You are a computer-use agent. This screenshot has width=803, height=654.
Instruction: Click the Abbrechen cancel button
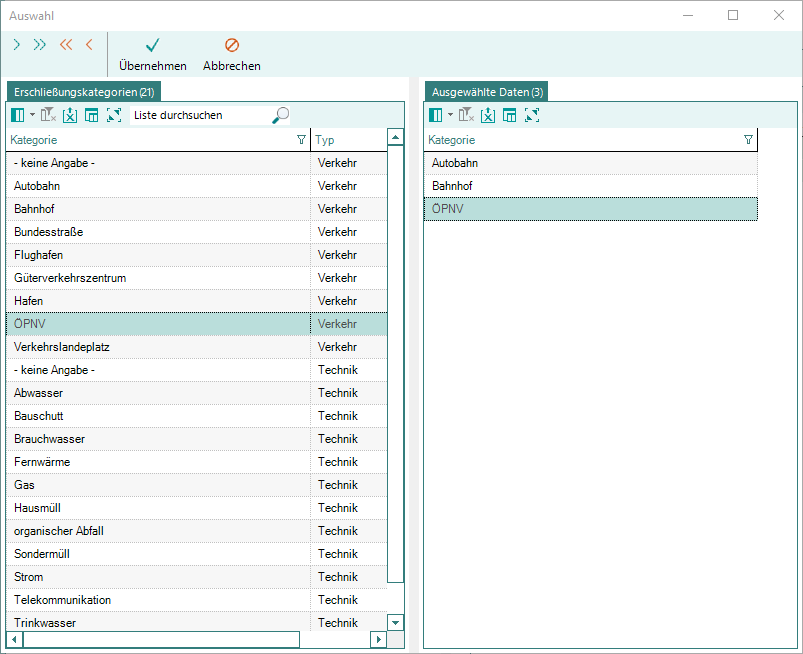coord(231,54)
